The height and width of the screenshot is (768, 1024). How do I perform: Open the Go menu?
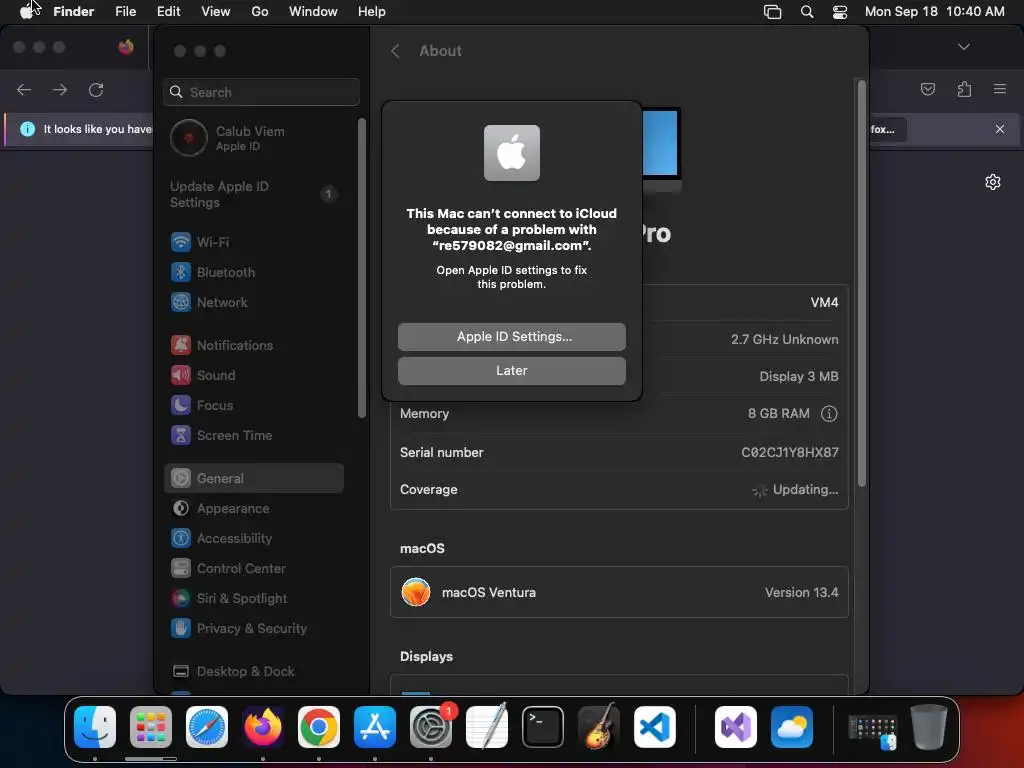pyautogui.click(x=260, y=11)
